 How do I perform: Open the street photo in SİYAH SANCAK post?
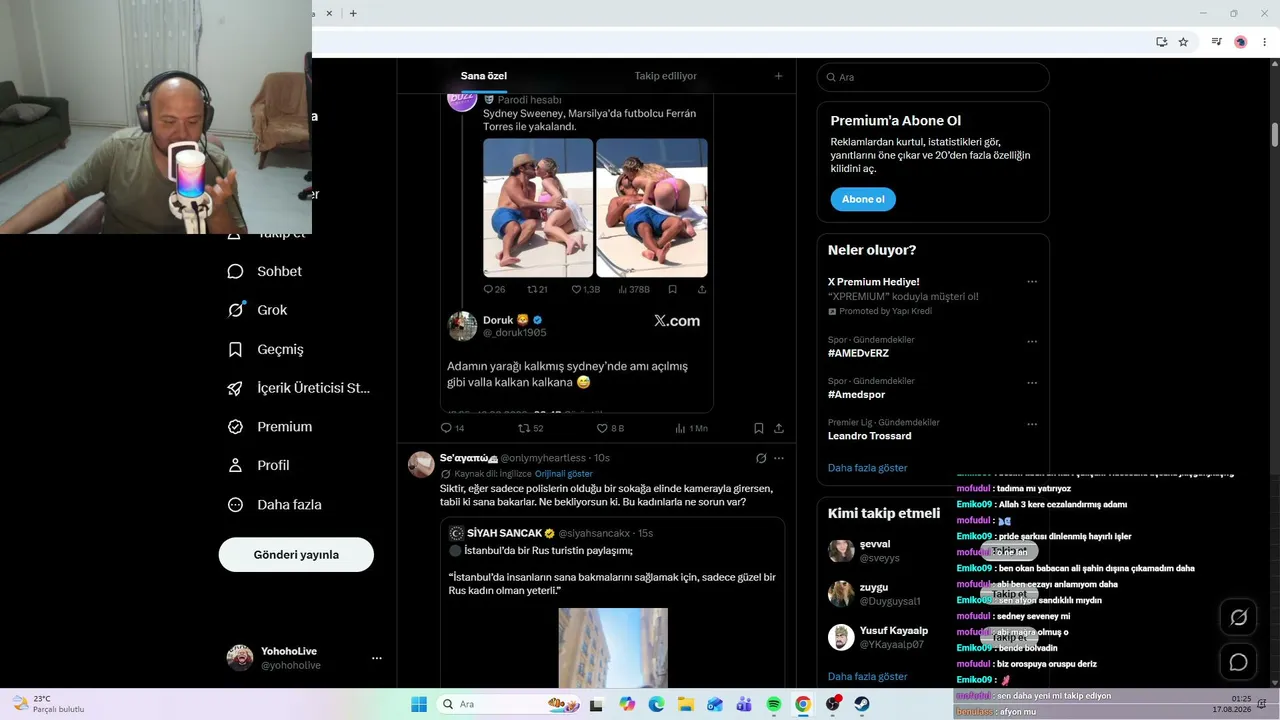[x=613, y=648]
